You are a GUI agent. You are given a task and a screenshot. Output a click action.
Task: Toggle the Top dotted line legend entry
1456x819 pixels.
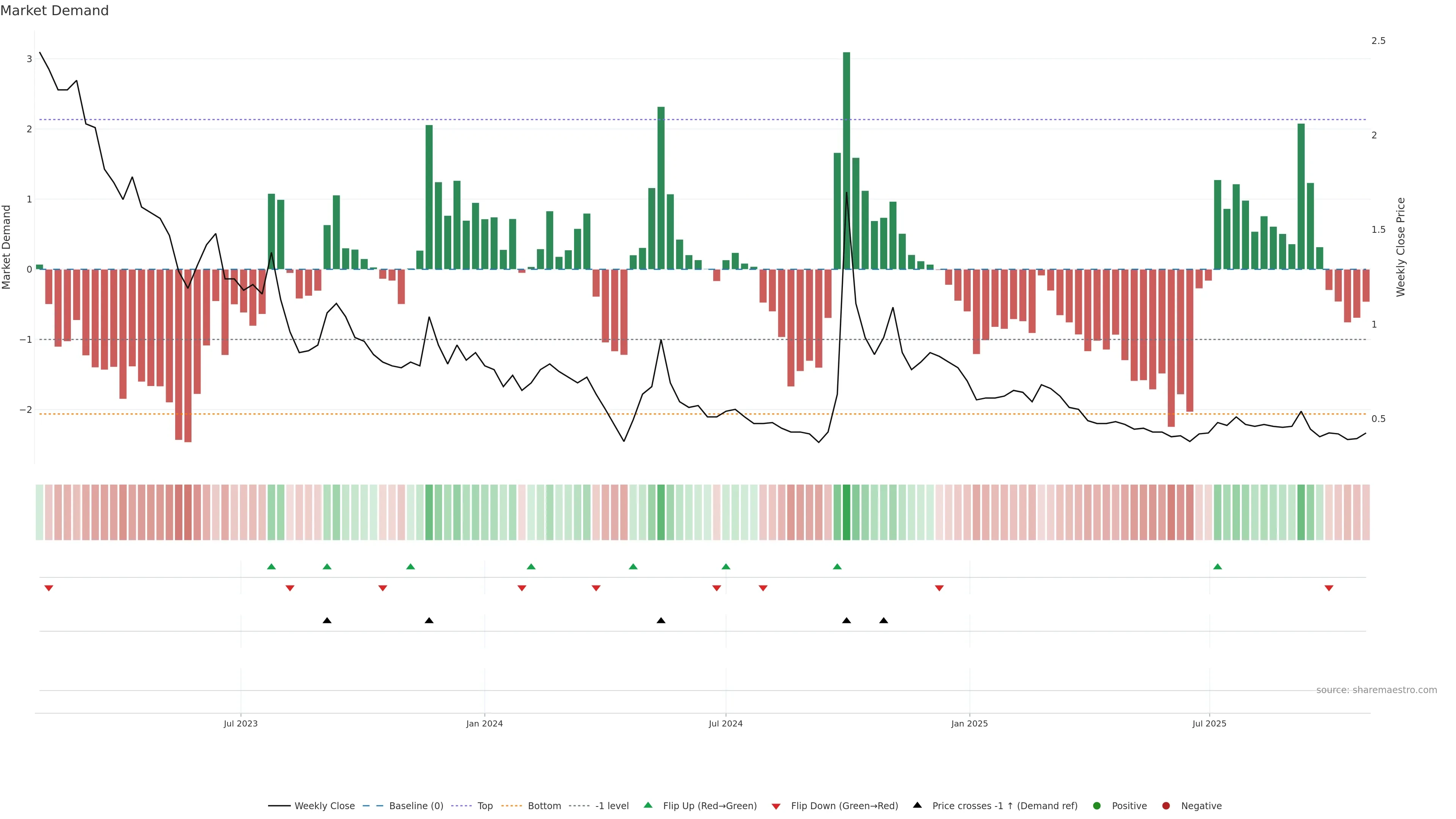[x=485, y=805]
